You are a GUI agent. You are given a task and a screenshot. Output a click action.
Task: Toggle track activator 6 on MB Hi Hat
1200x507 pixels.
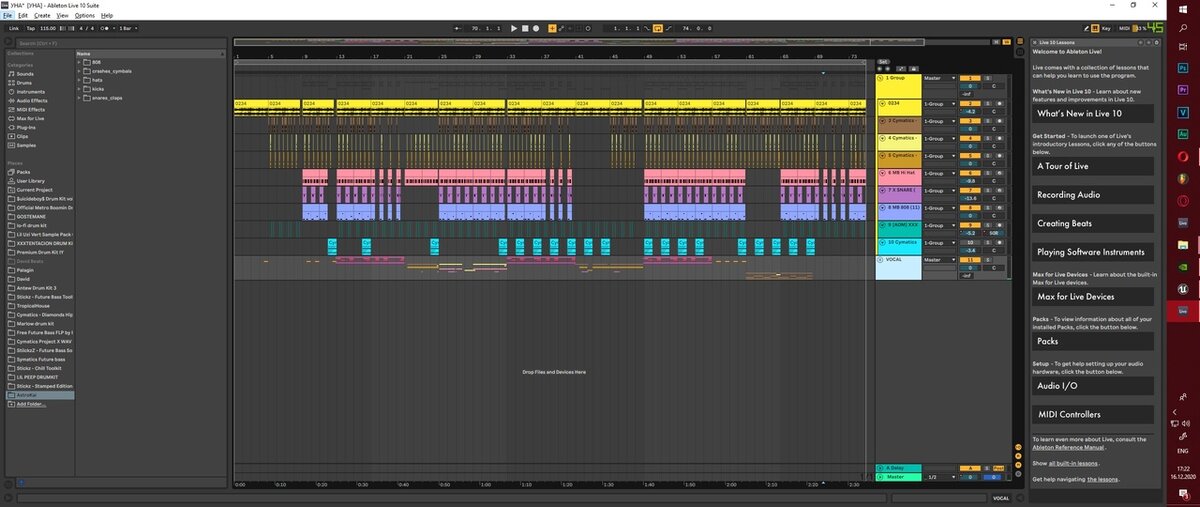pyautogui.click(x=970, y=173)
